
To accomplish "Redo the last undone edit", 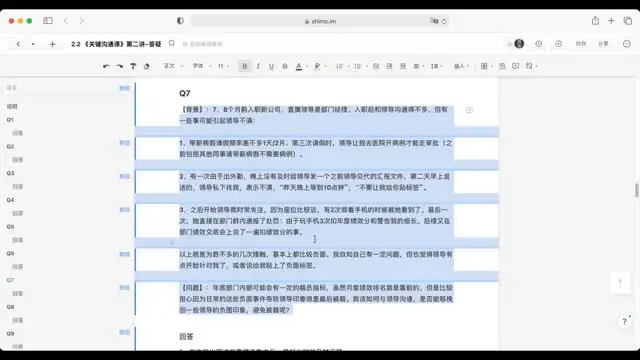I will click(120, 66).
